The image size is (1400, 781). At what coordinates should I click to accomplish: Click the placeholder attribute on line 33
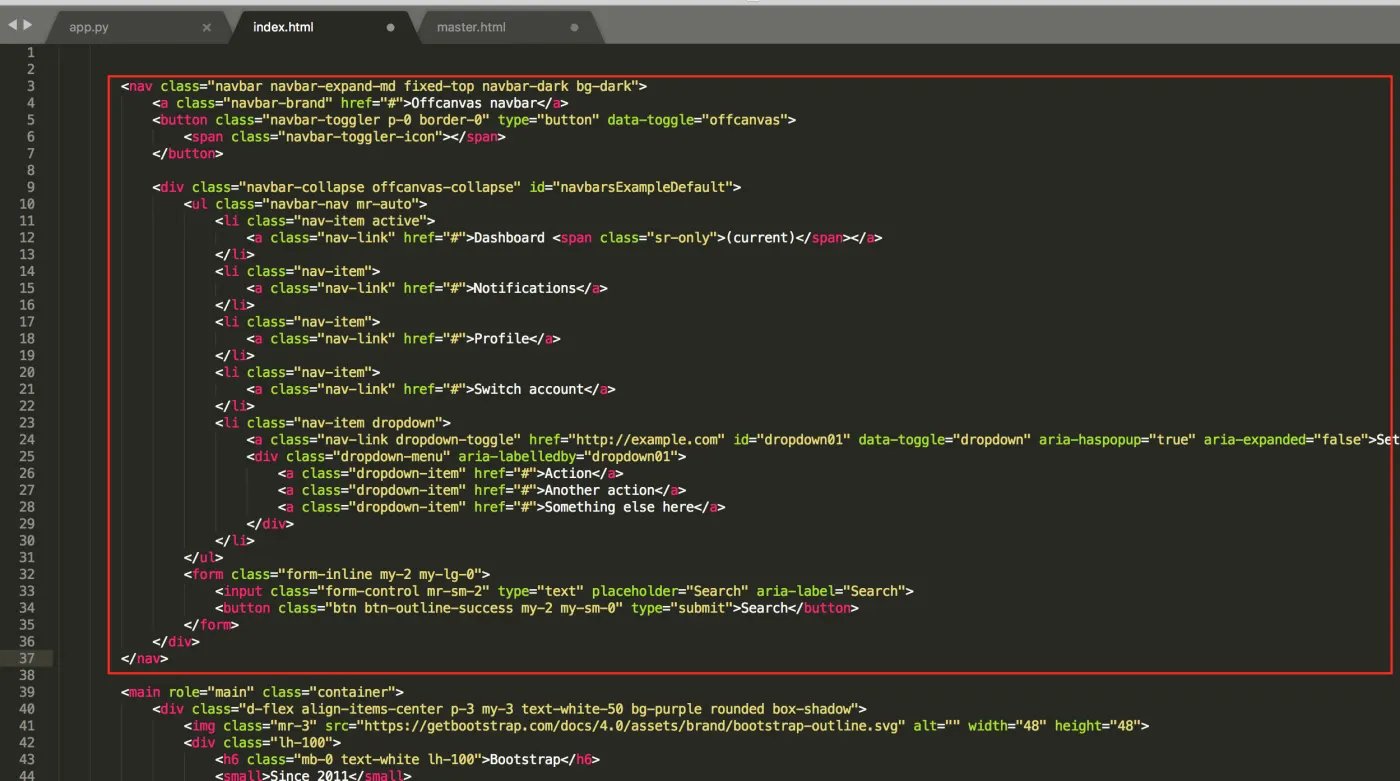point(670,591)
